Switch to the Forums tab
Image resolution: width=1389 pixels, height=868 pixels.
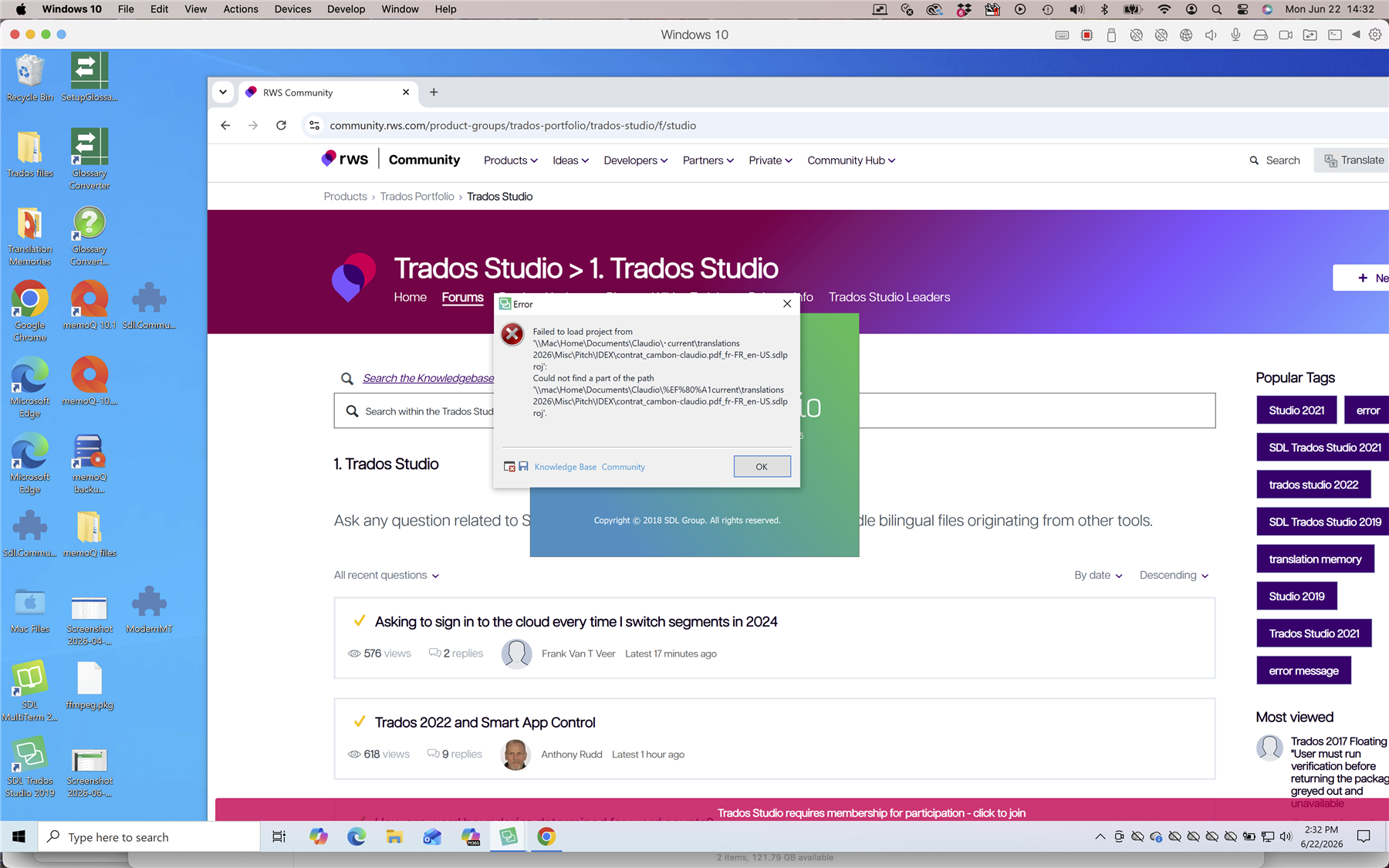click(x=462, y=297)
